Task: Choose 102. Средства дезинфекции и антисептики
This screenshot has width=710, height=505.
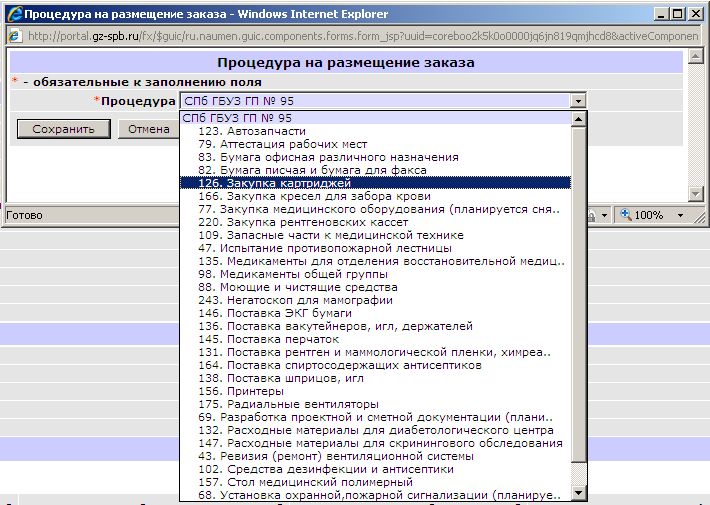Action: [375, 469]
